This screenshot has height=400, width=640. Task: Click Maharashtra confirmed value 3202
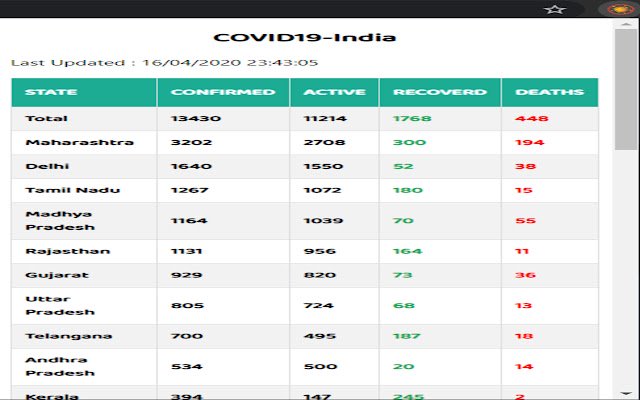coord(191,142)
